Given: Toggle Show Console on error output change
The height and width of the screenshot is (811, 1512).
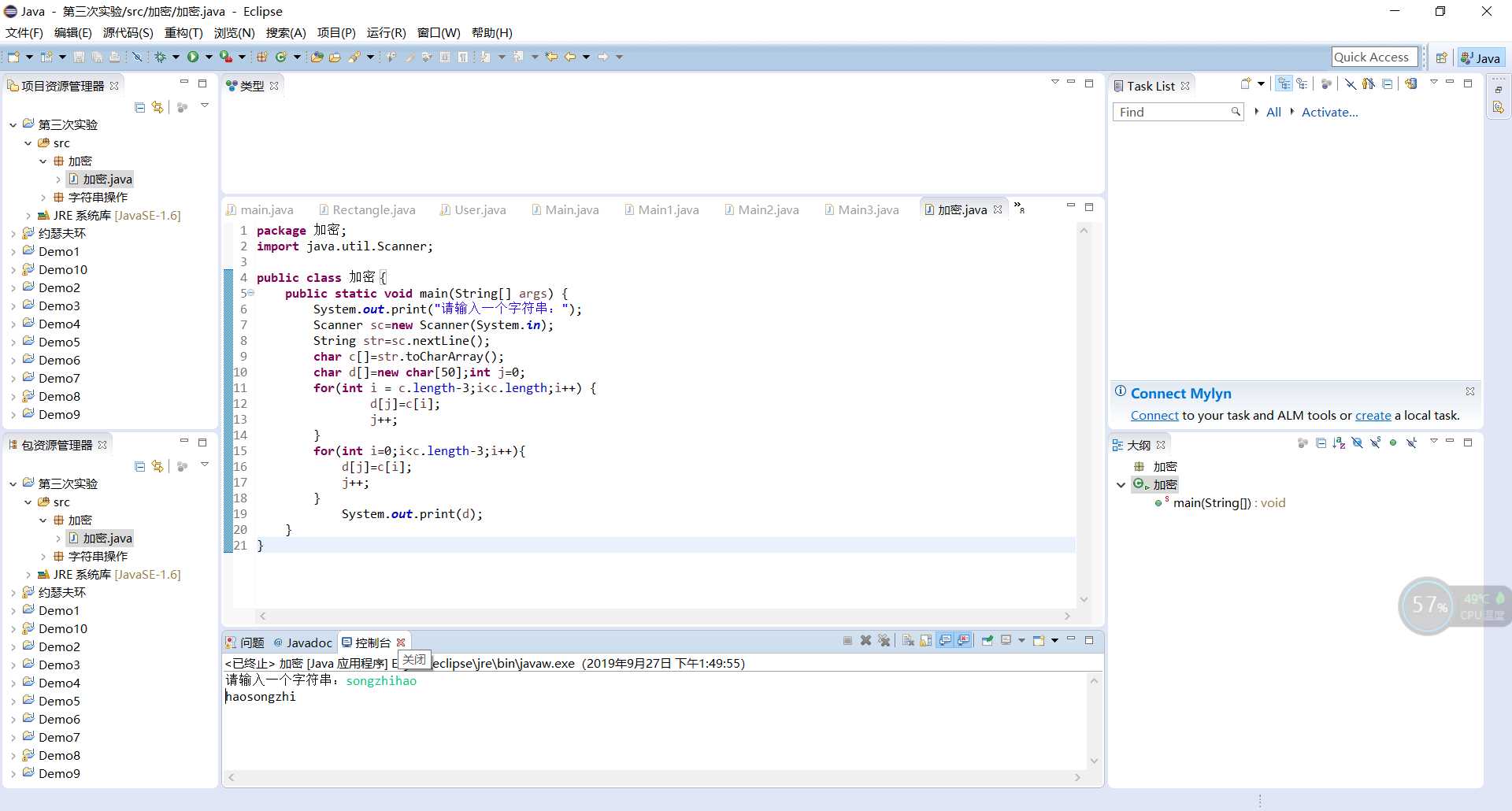Looking at the screenshot, I should point(964,640).
